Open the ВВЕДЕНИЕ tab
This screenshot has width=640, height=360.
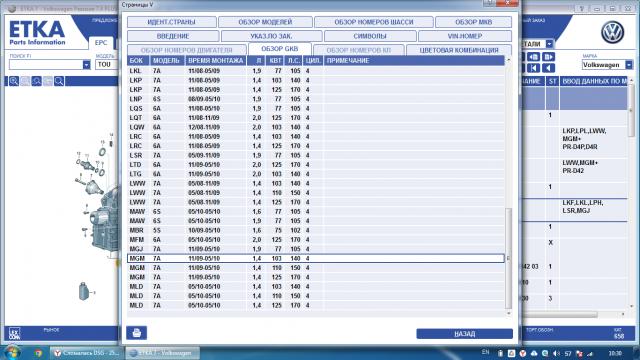click(x=173, y=36)
